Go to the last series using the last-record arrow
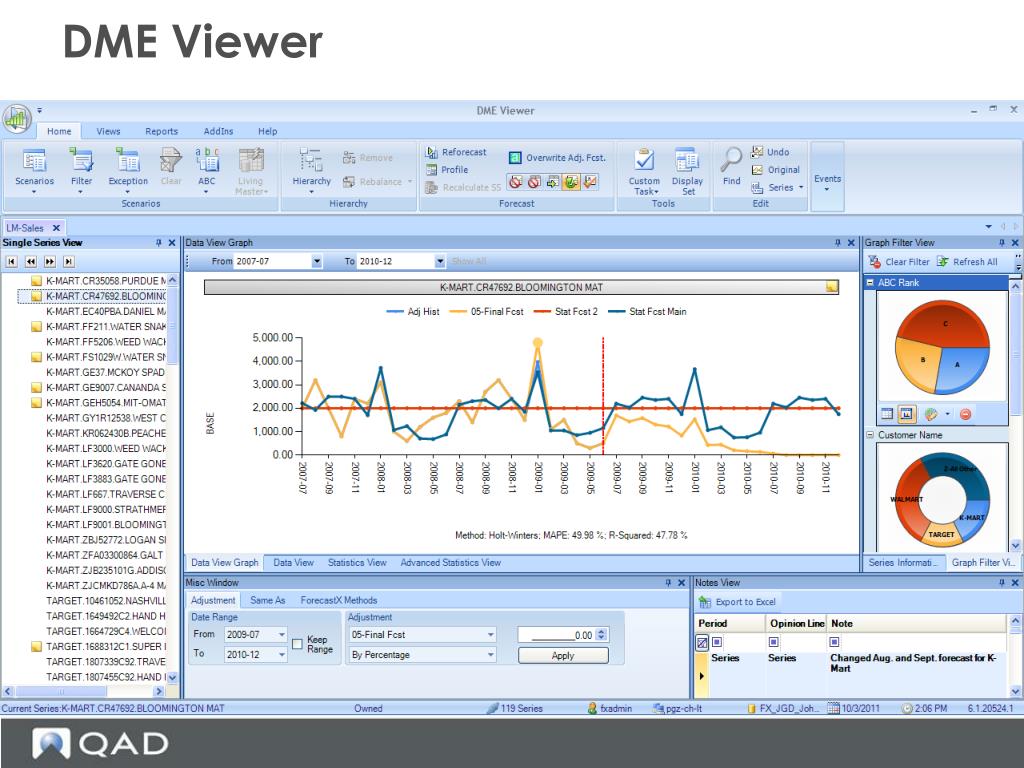The image size is (1024, 768). [x=69, y=262]
